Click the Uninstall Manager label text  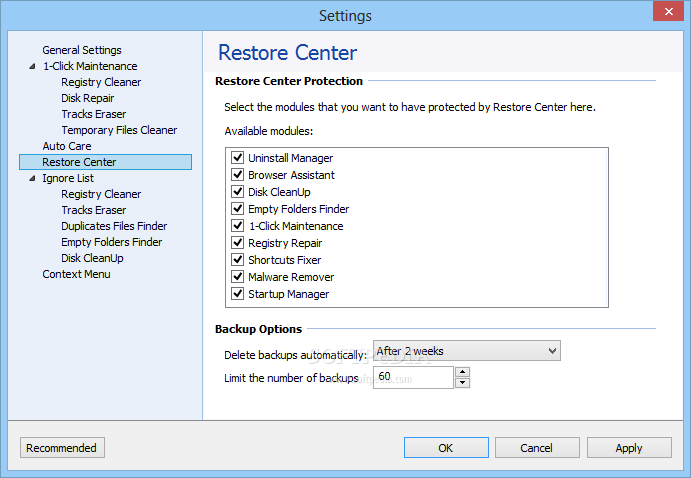(290, 158)
